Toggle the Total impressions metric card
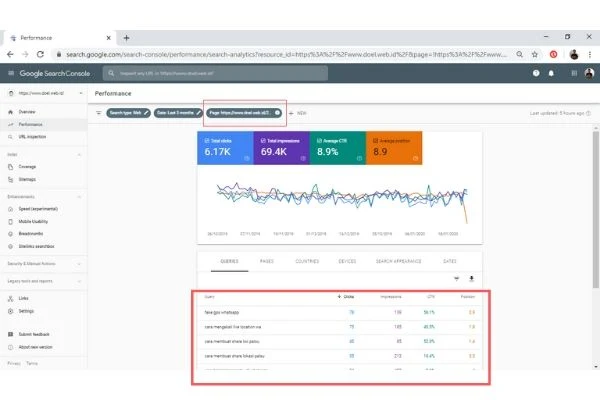This screenshot has width=600, height=400. click(282, 148)
